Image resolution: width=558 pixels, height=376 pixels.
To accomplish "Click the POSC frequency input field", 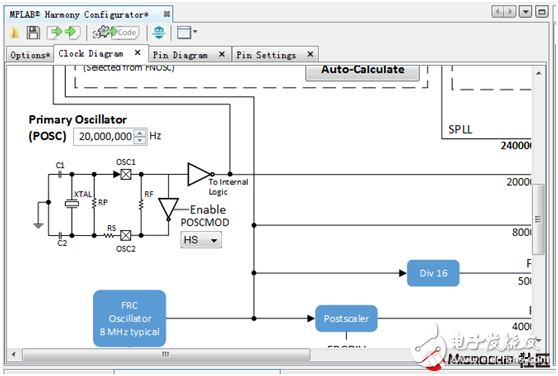I will pyautogui.click(x=104, y=136).
